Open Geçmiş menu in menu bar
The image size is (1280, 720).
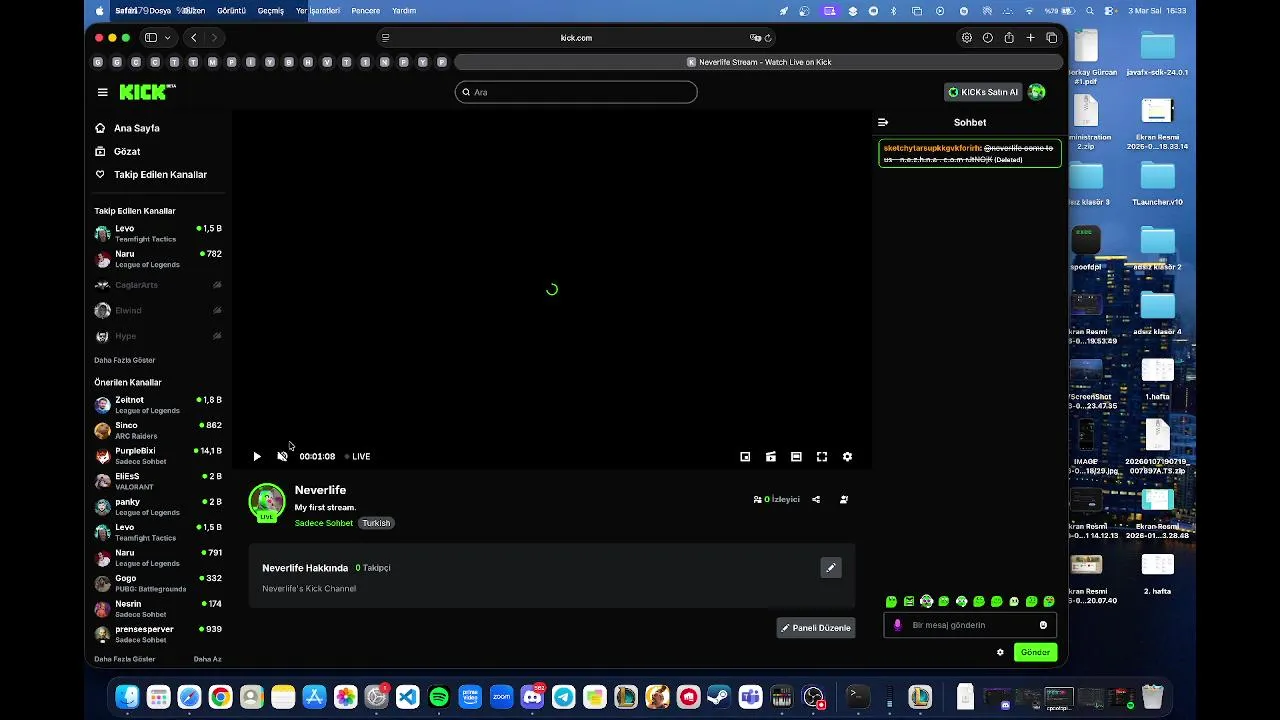[x=271, y=11]
